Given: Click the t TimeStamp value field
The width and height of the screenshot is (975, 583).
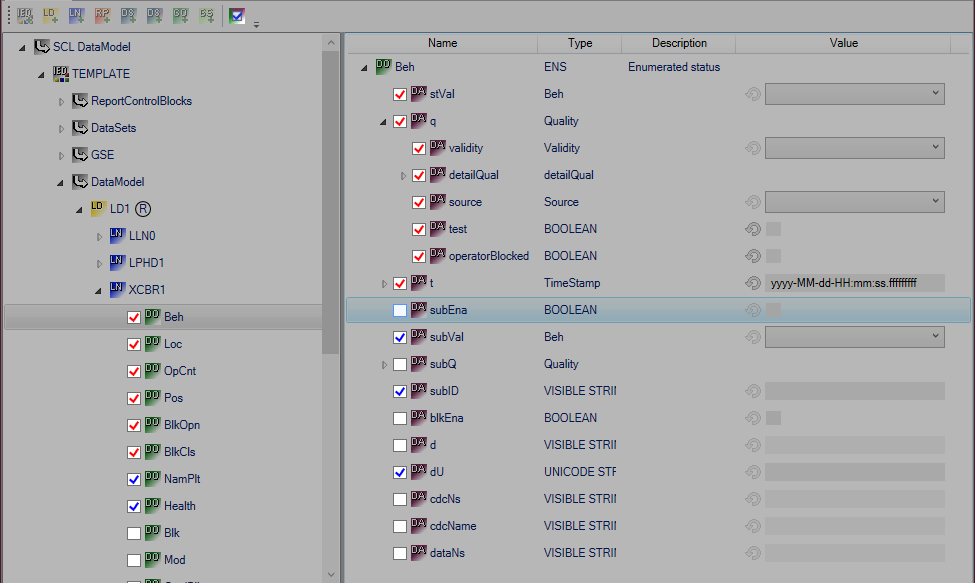Looking at the screenshot, I should tap(854, 283).
